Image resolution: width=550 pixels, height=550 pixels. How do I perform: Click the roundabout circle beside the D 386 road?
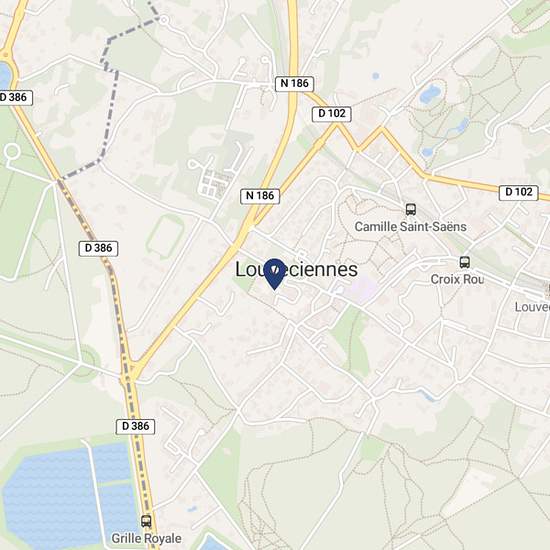(x=12, y=152)
